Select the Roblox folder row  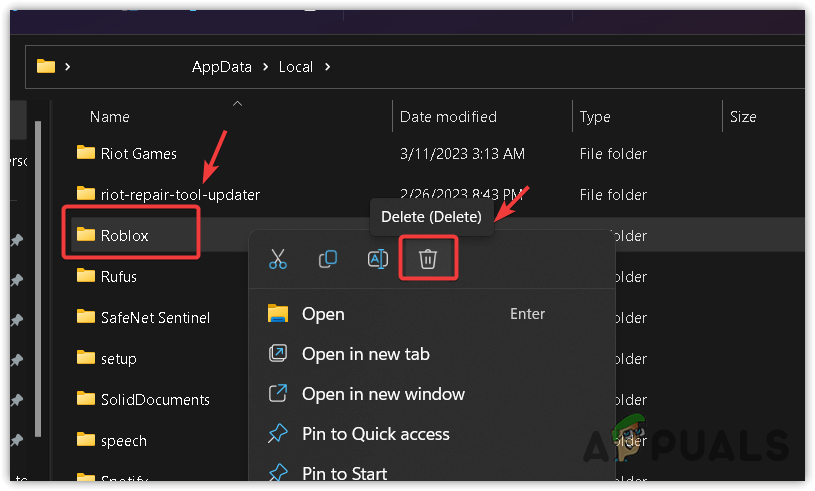pyautogui.click(x=125, y=236)
